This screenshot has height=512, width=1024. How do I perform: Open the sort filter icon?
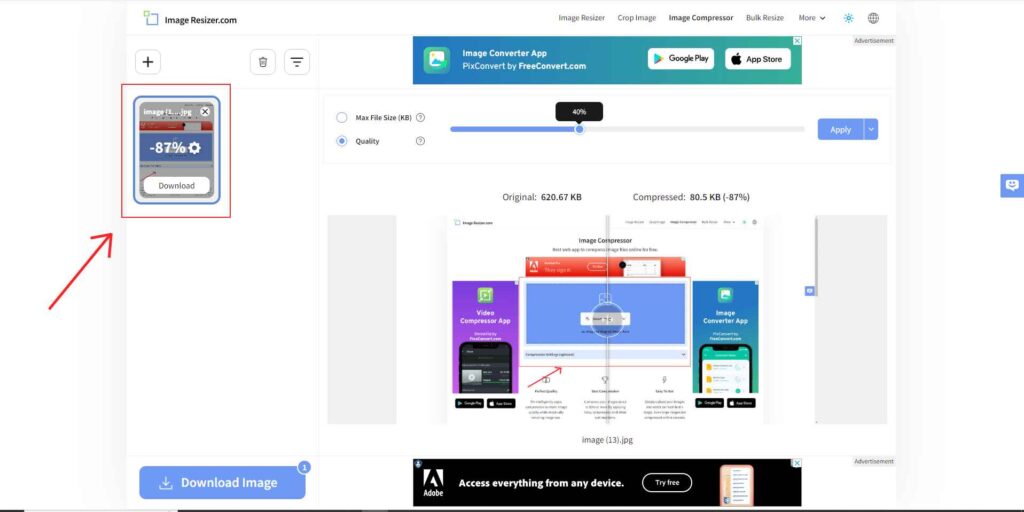pos(297,62)
